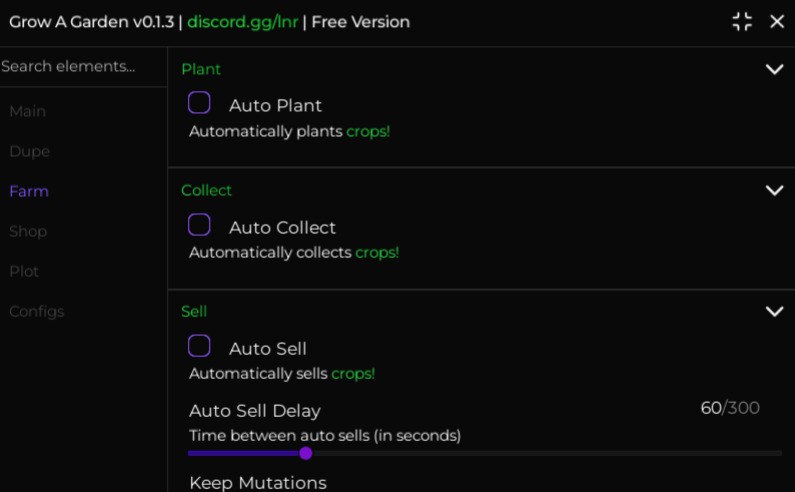This screenshot has height=492, width=795.
Task: Open the Configs tab
Action: (37, 311)
